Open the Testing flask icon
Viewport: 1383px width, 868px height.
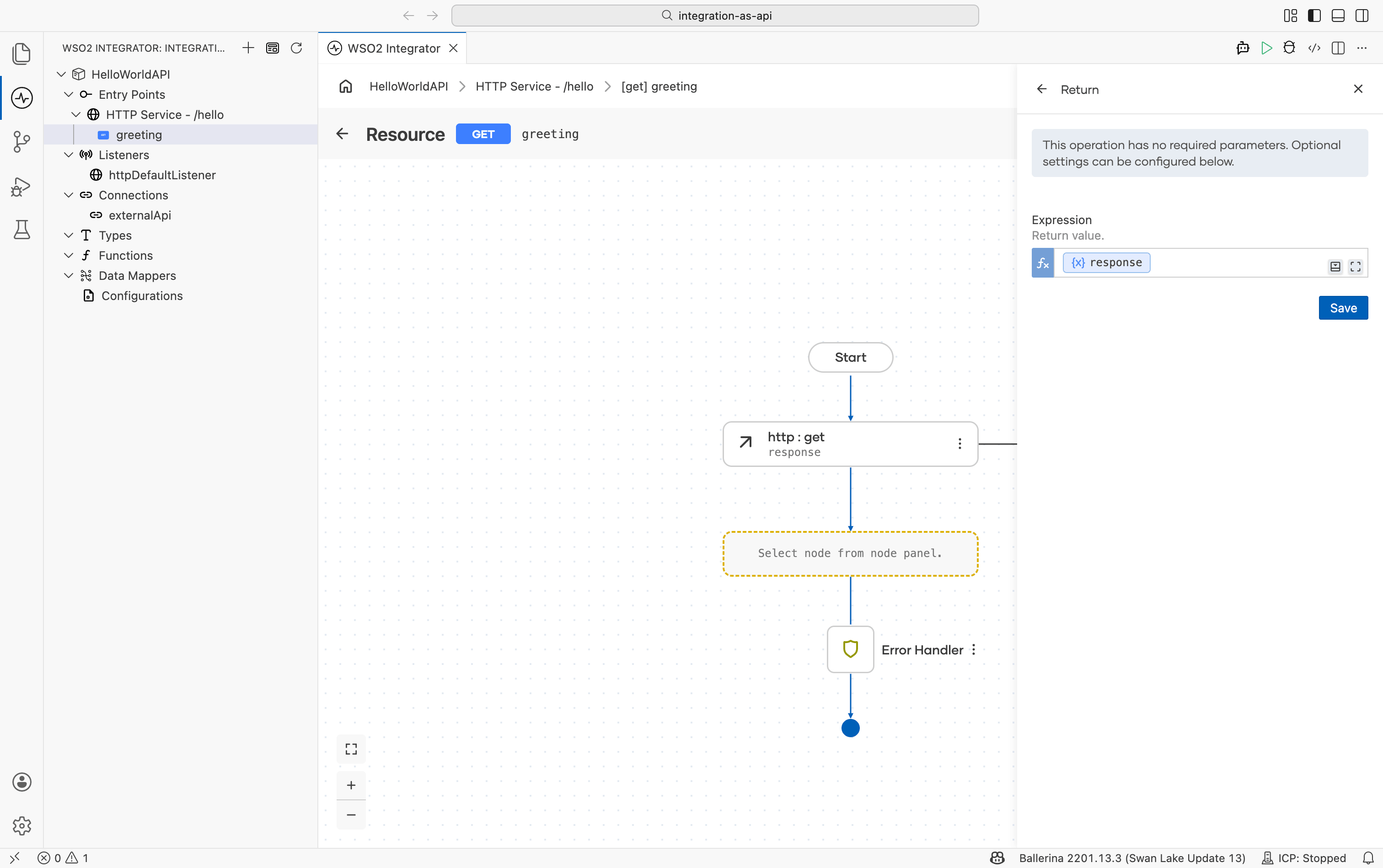click(22, 230)
